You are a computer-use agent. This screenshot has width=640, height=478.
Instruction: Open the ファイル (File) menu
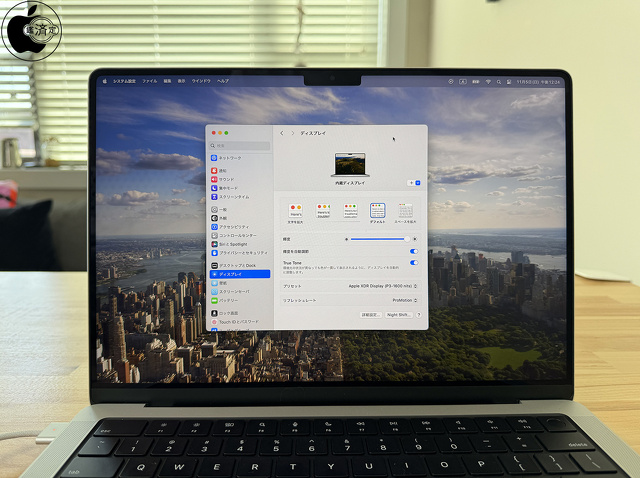(x=149, y=81)
